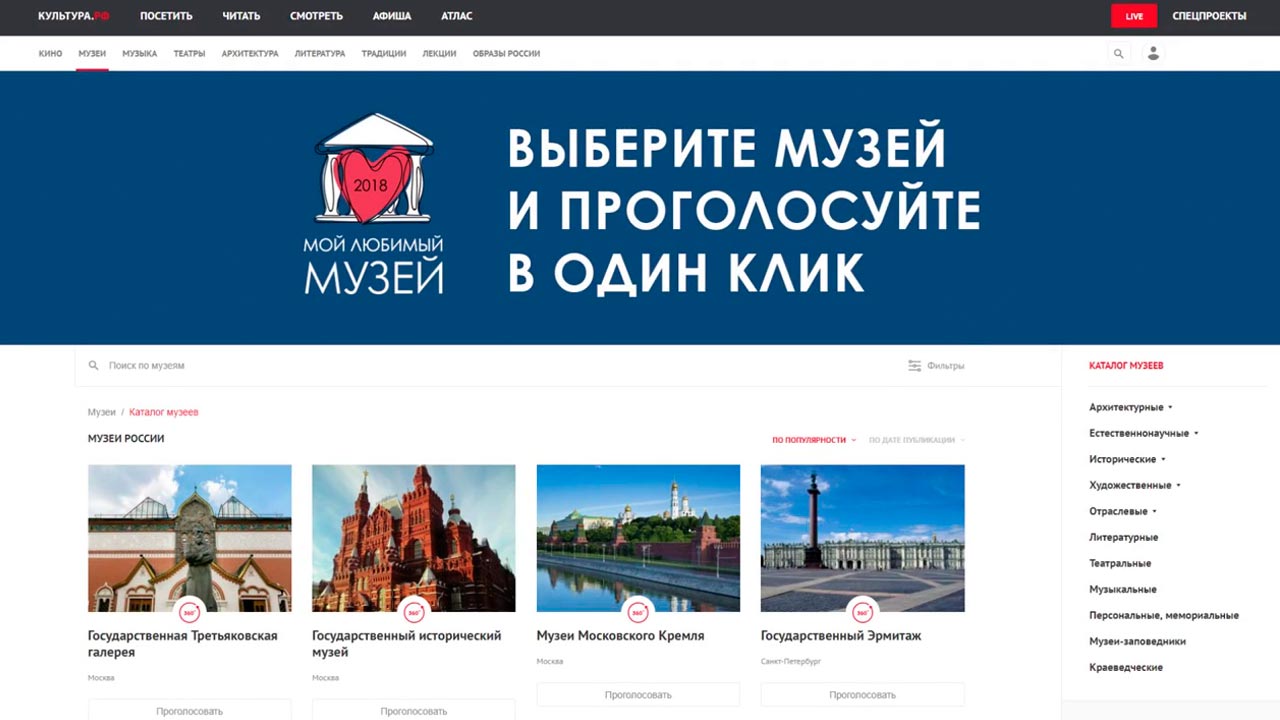Open the Фильтры label
Screen dimensions: 1280x720
(x=946, y=366)
